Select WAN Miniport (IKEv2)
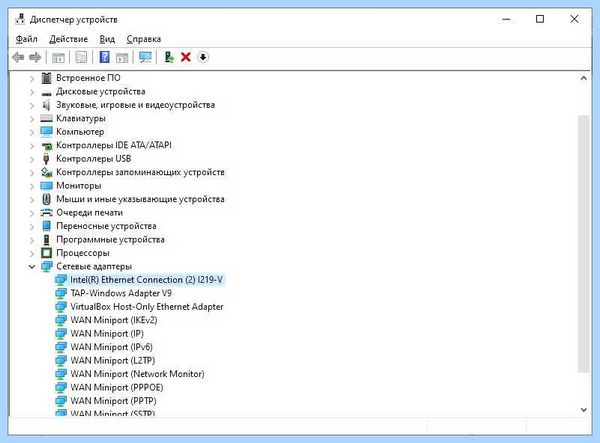The height and width of the screenshot is (443, 600). 114,320
